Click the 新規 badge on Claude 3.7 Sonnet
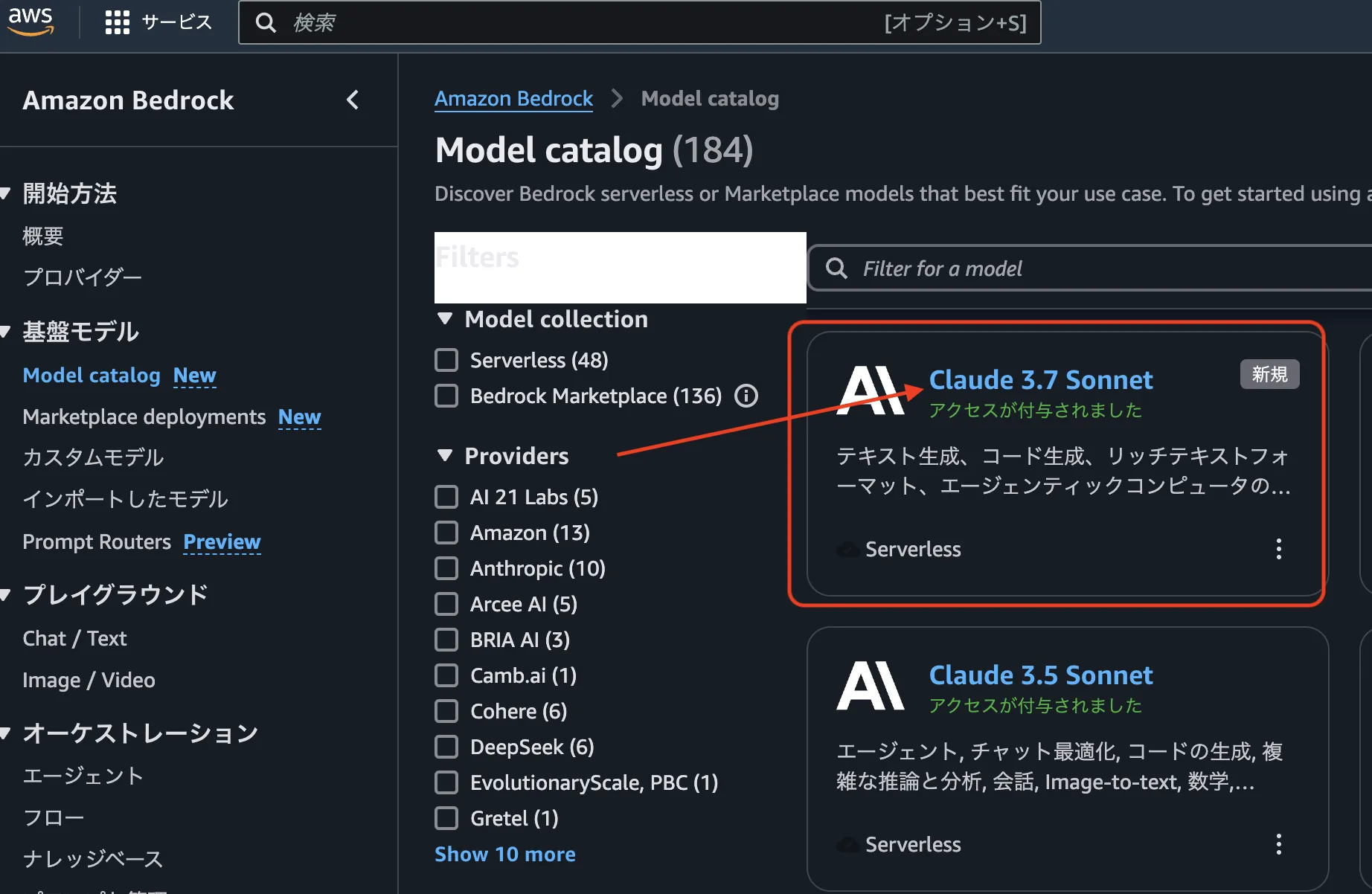 point(1269,374)
